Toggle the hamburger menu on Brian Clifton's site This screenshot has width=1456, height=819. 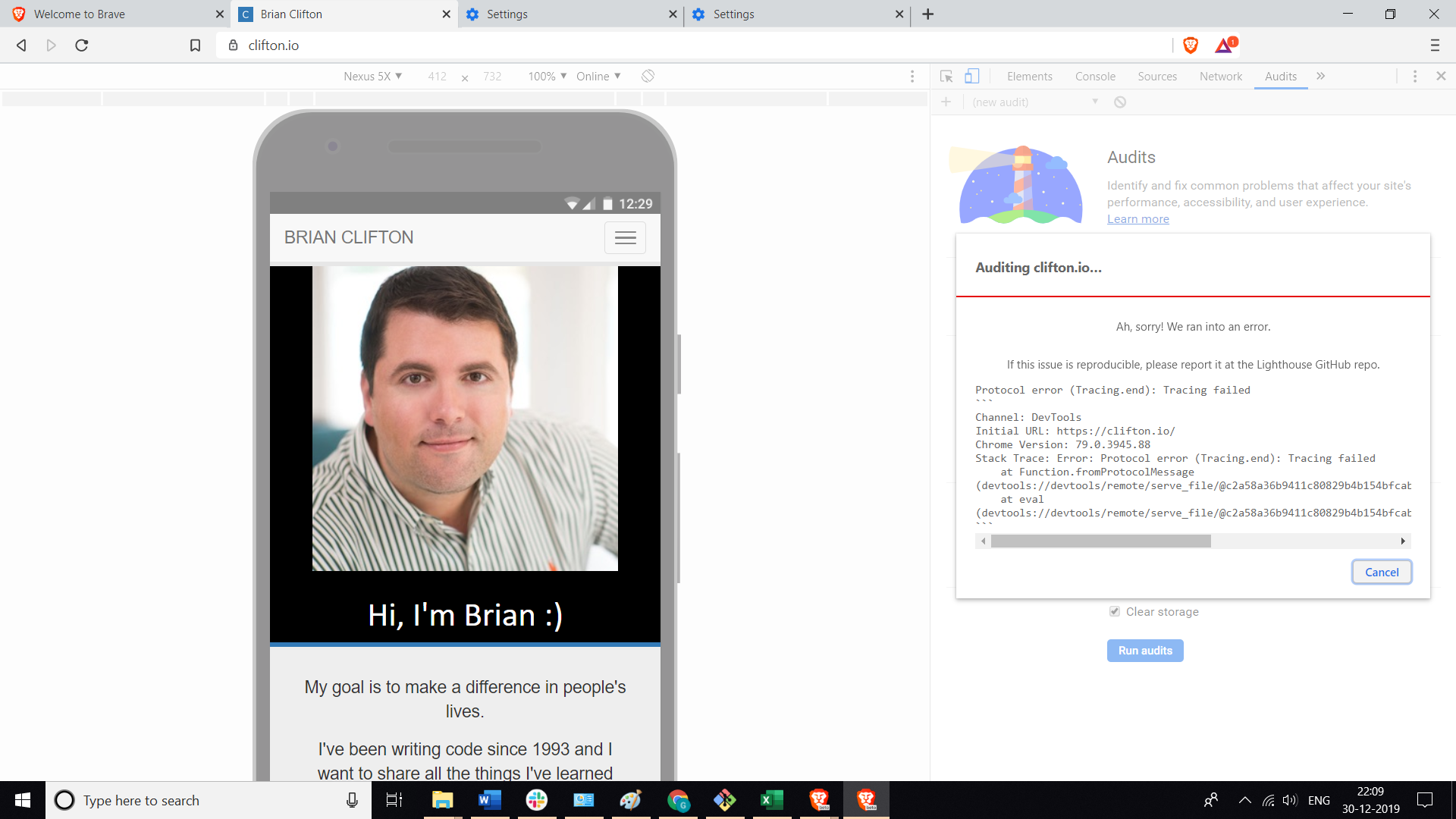tap(625, 237)
